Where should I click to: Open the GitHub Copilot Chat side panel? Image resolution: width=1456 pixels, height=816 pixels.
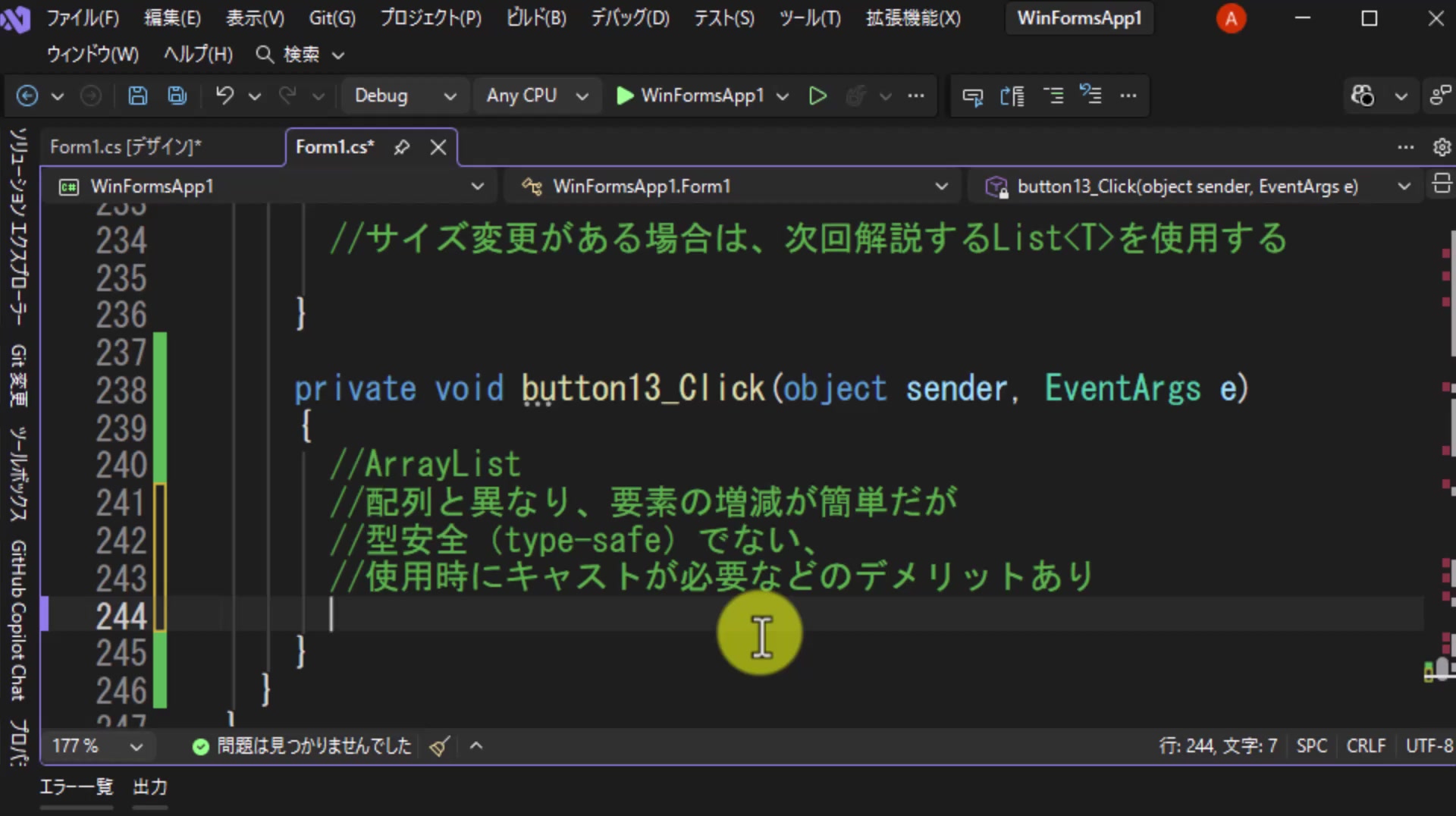pyautogui.click(x=19, y=620)
